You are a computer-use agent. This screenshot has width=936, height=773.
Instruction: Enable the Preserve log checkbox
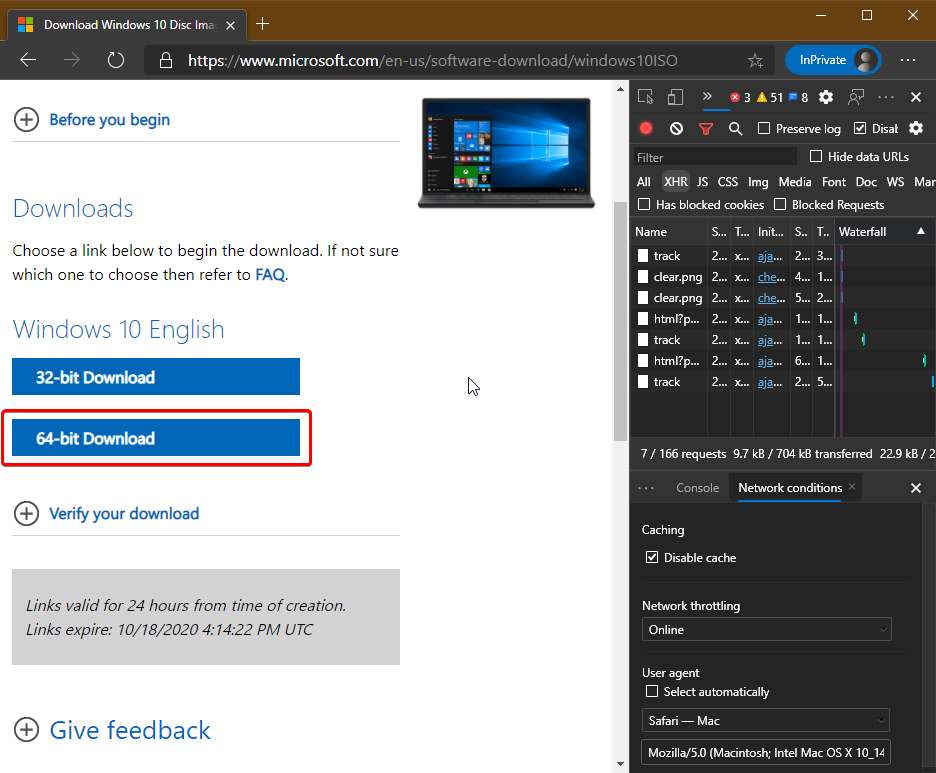763,128
